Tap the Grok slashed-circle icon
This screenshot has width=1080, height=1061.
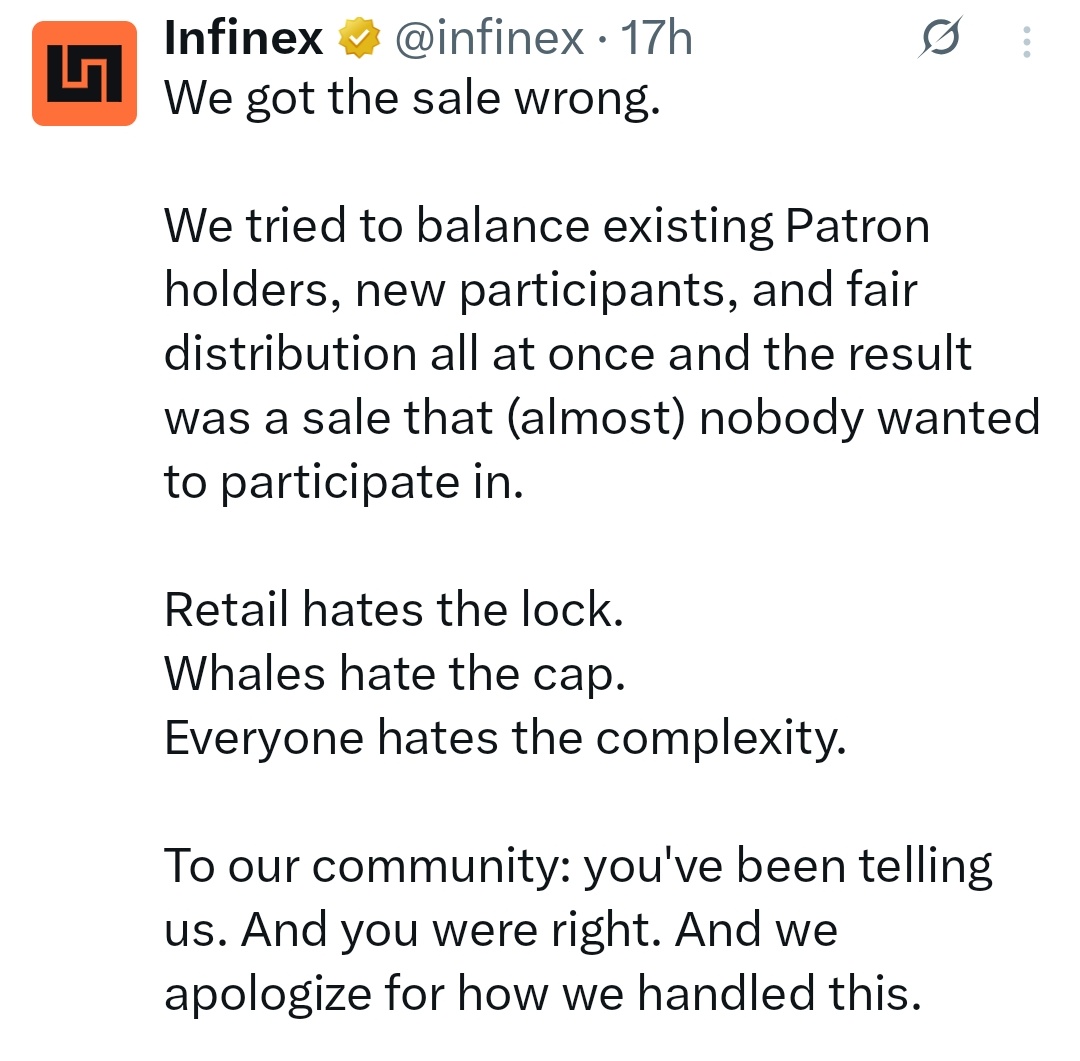point(939,40)
